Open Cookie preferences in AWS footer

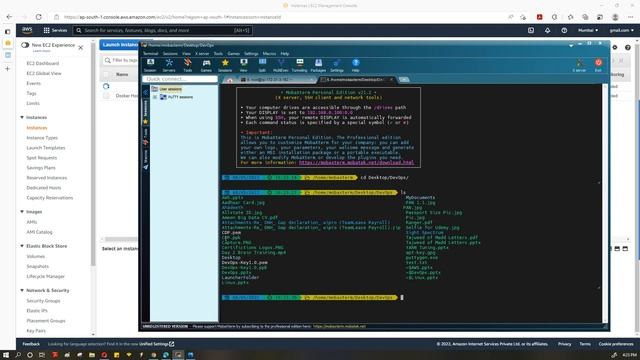coord(616,344)
